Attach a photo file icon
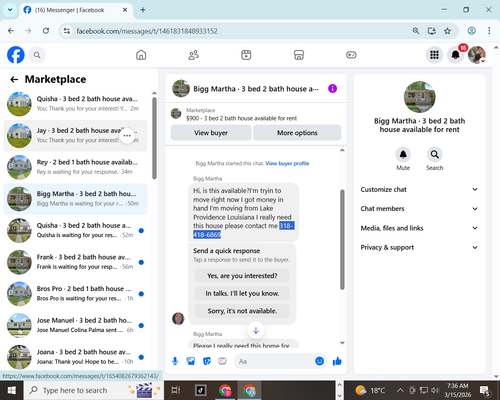500x400 pixels. 191,361
